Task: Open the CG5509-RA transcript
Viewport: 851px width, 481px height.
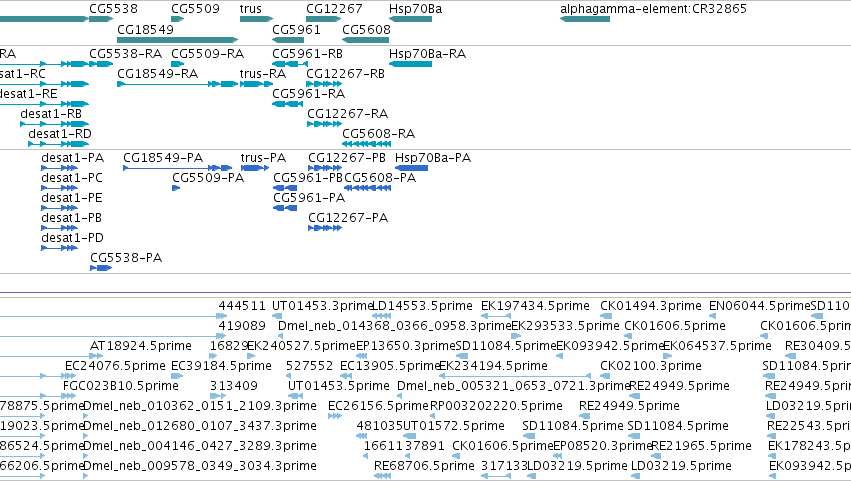Action: (208, 54)
